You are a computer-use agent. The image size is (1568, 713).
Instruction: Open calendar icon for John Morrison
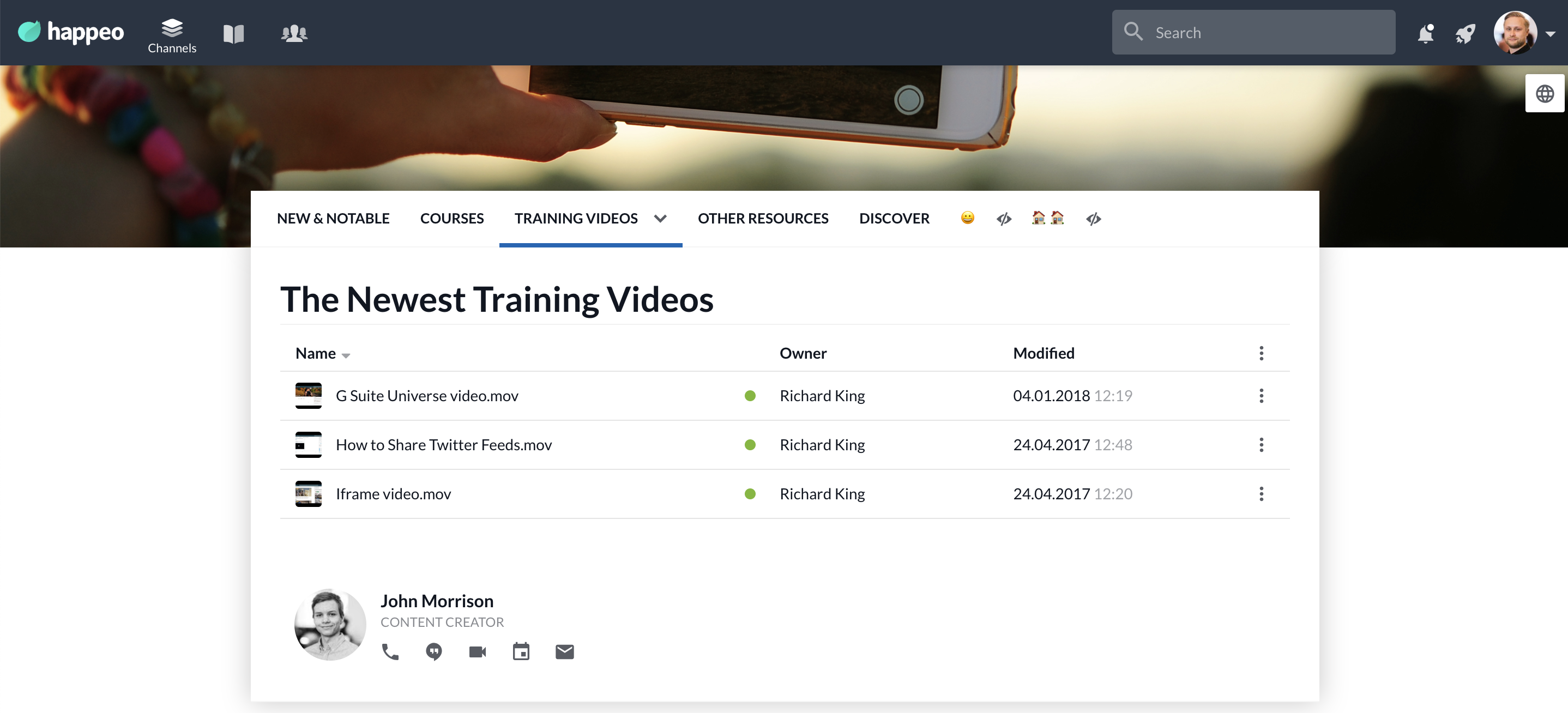tap(521, 651)
